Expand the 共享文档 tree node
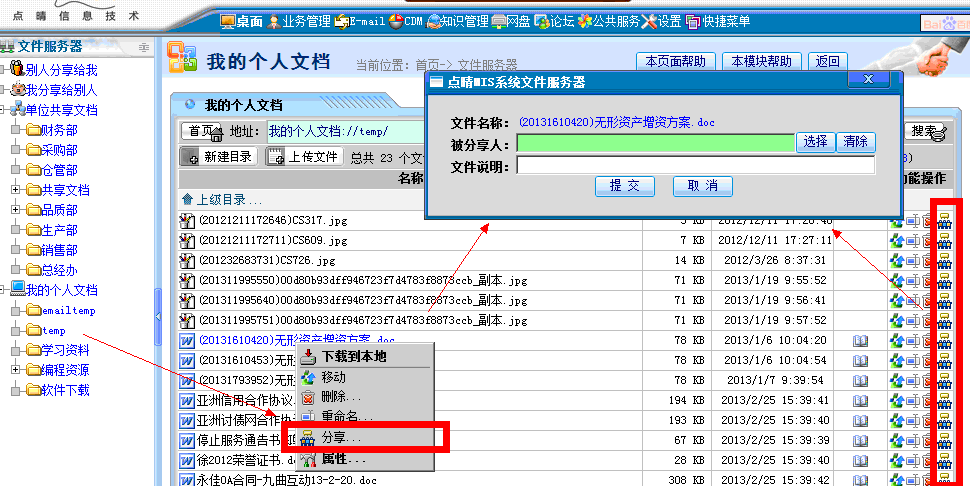This screenshot has height=486, width=970. (16, 190)
